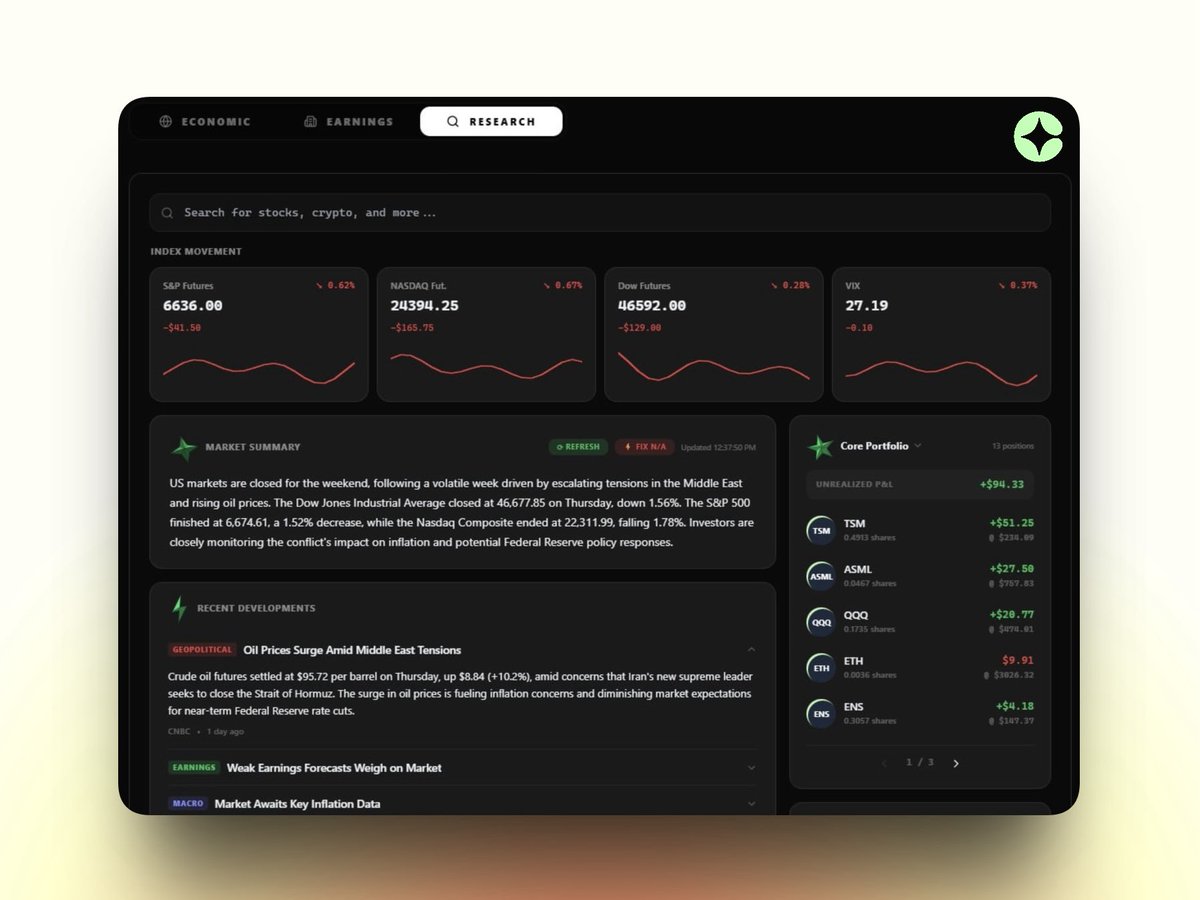Click the MACRO tag
The width and height of the screenshot is (1200, 900).
click(188, 804)
